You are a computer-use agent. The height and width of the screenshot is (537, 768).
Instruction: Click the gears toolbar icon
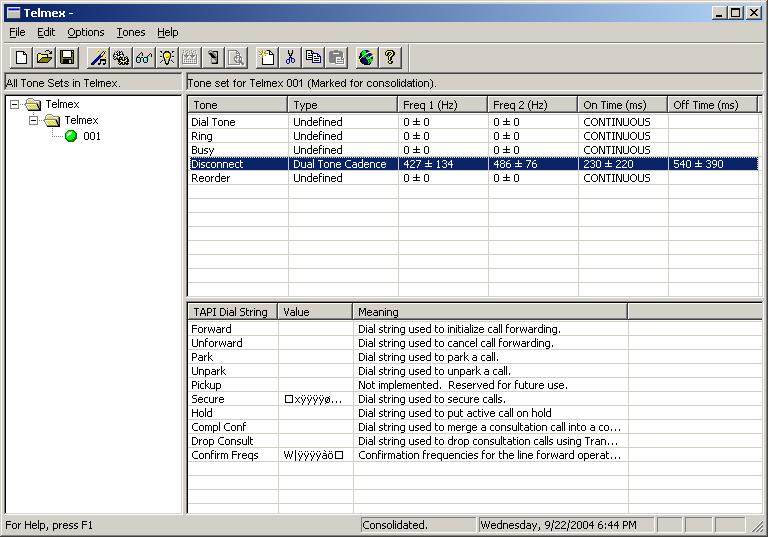(x=121, y=57)
